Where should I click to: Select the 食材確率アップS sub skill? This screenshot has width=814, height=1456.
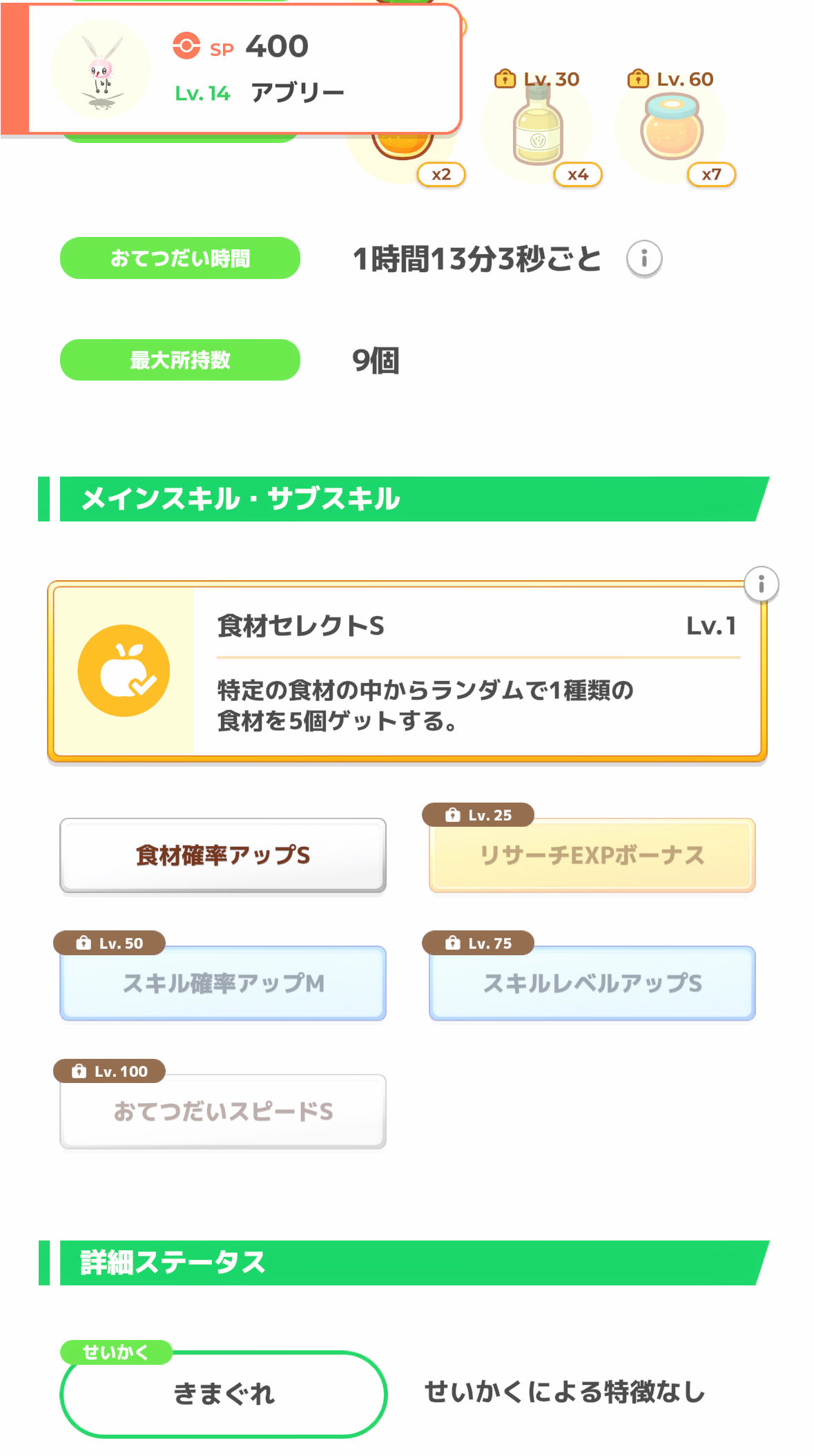(x=223, y=855)
